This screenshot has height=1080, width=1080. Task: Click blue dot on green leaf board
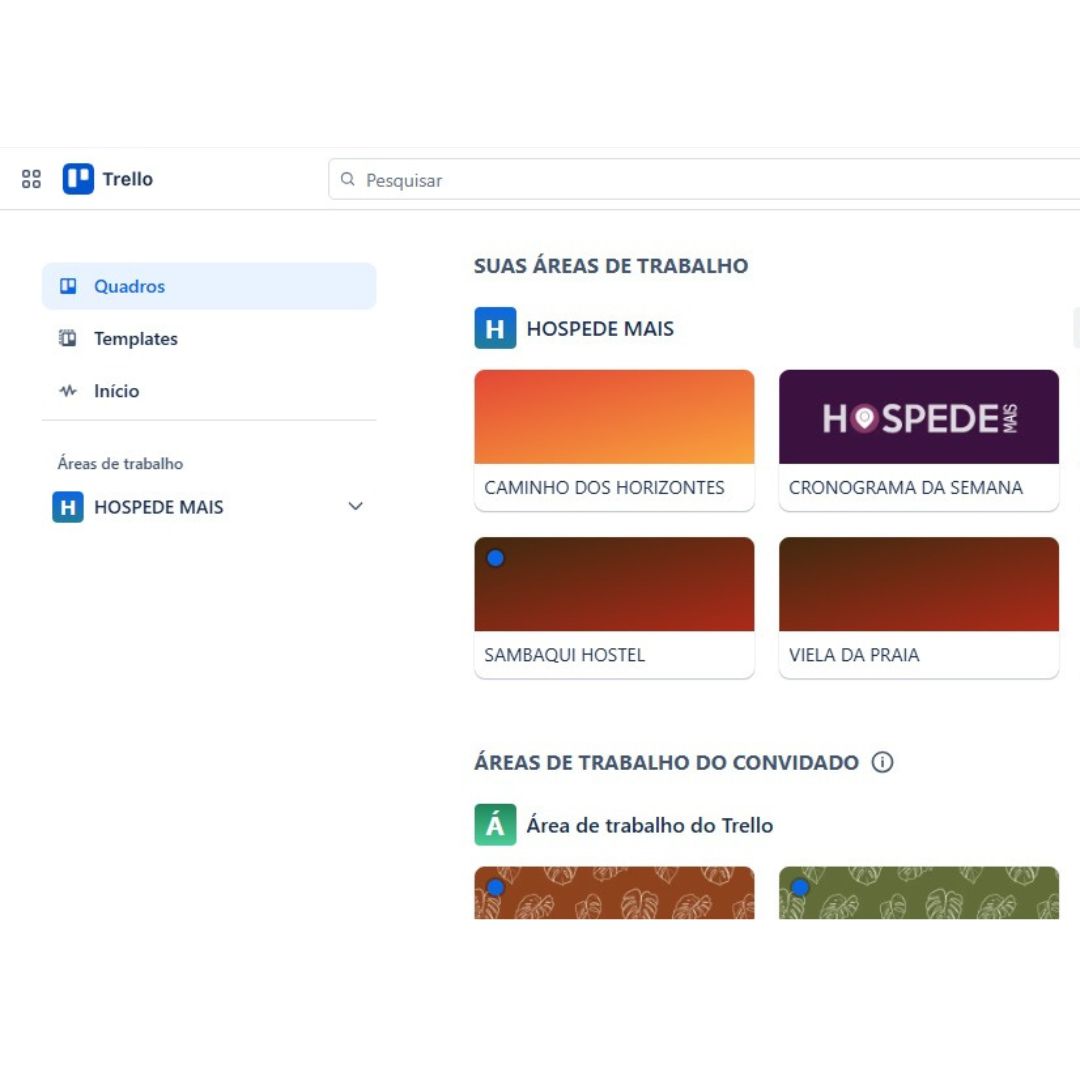tap(800, 887)
